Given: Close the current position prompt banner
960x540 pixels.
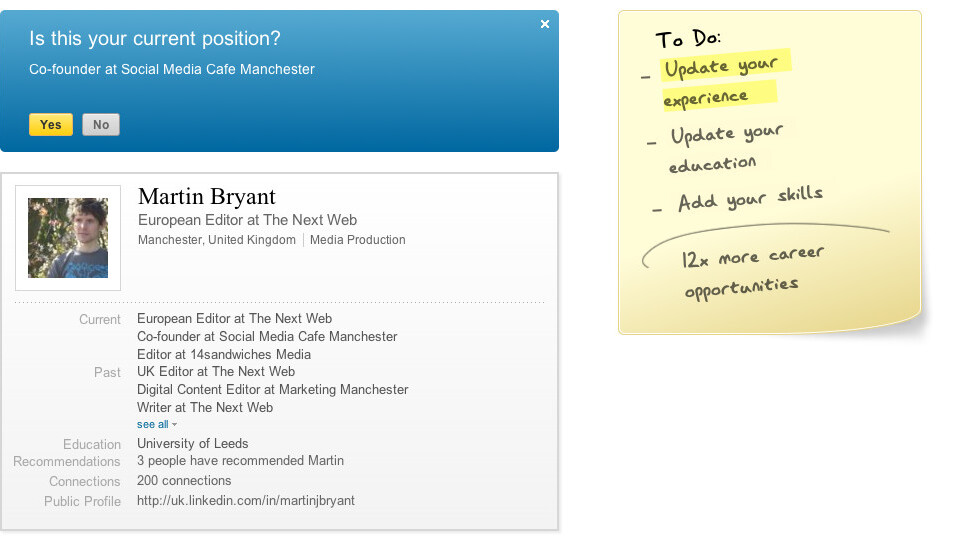Looking at the screenshot, I should click(x=545, y=24).
